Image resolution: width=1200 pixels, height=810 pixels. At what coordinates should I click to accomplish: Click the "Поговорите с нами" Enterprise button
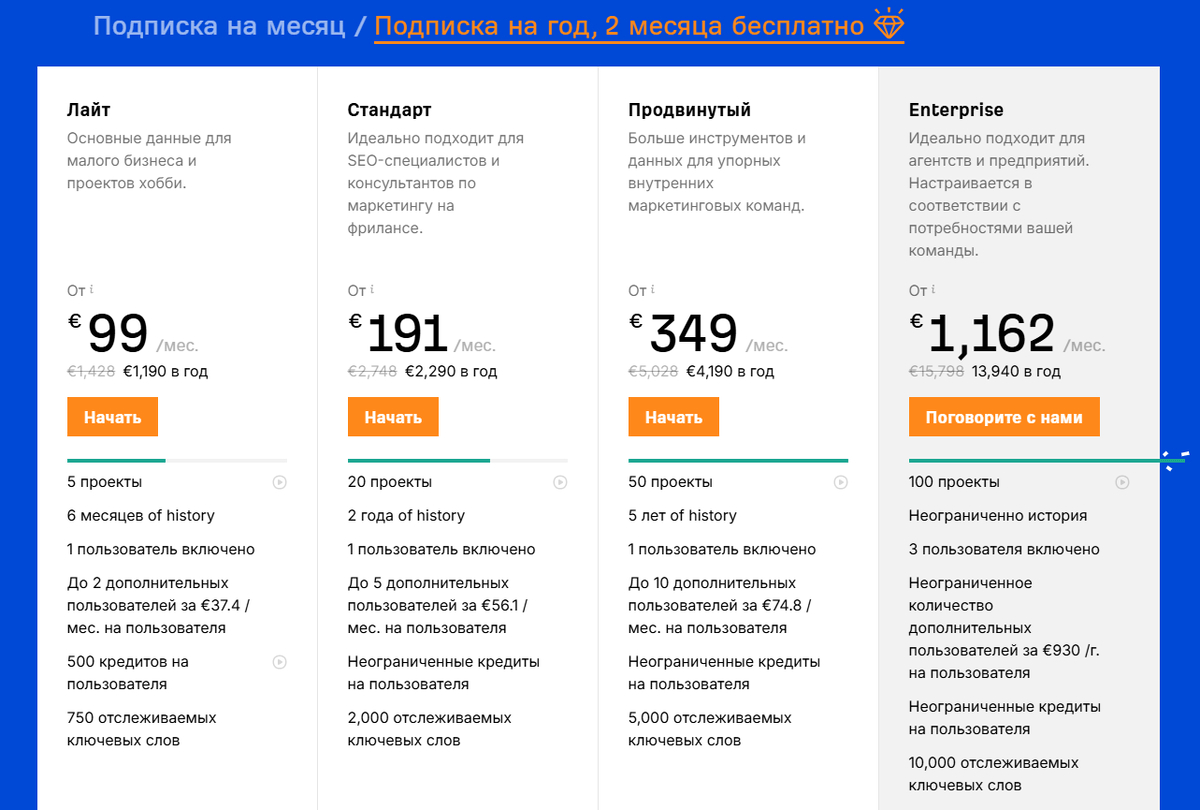coord(1004,417)
